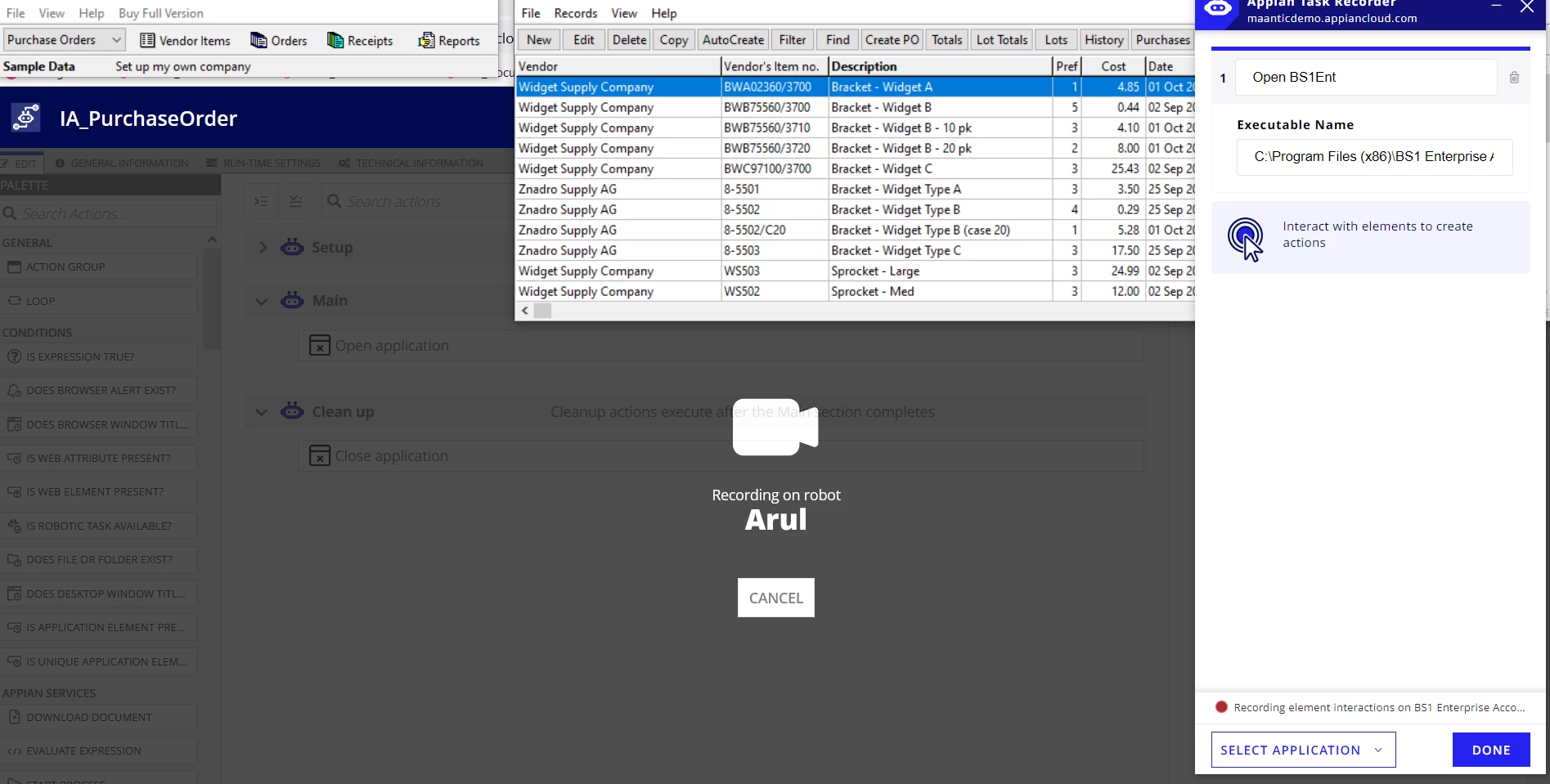Switch to Run-Time Settings tab
The height and width of the screenshot is (784, 1550).
pos(263,163)
